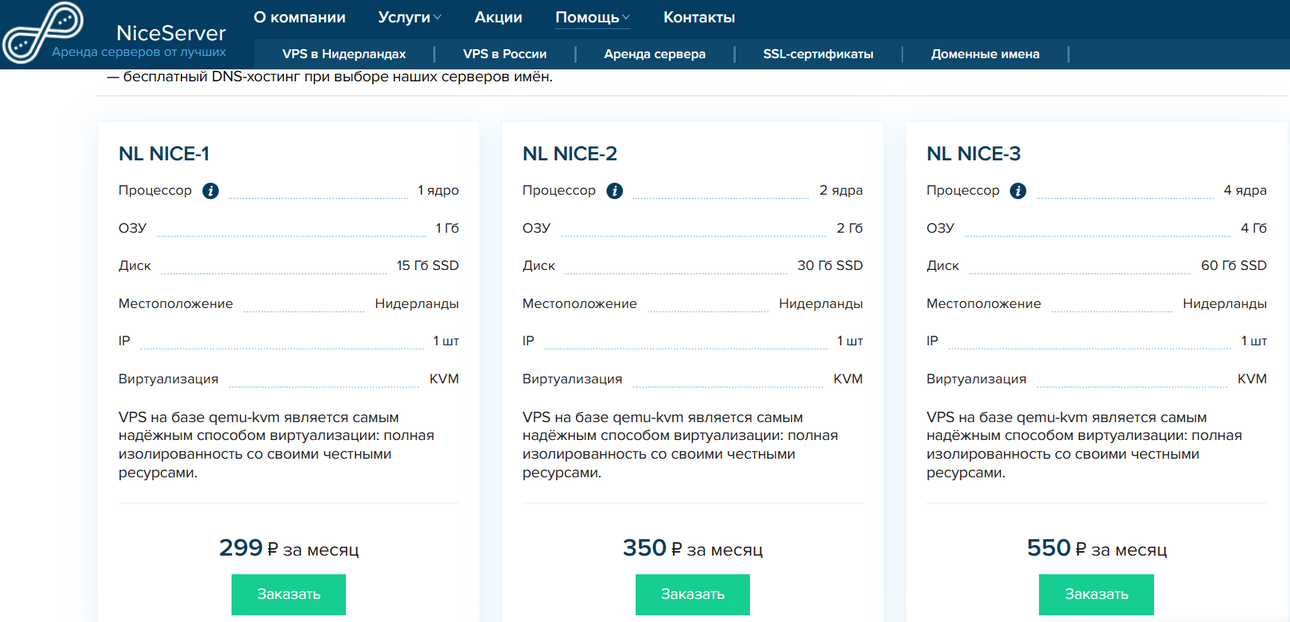This screenshot has height=622, width=1290.
Task: Click the 350 ₽ за месяц price
Action: pos(693,548)
